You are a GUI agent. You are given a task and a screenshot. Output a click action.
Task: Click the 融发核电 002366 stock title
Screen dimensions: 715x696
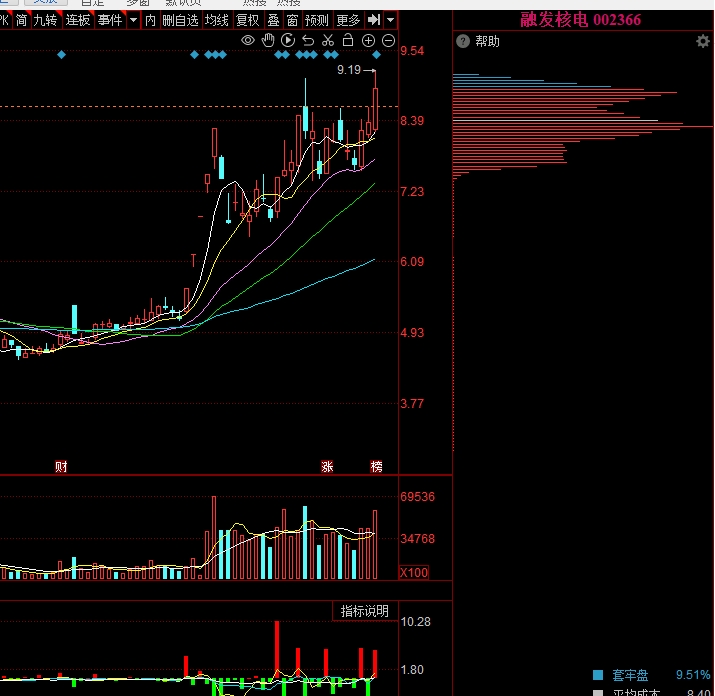tap(580, 20)
